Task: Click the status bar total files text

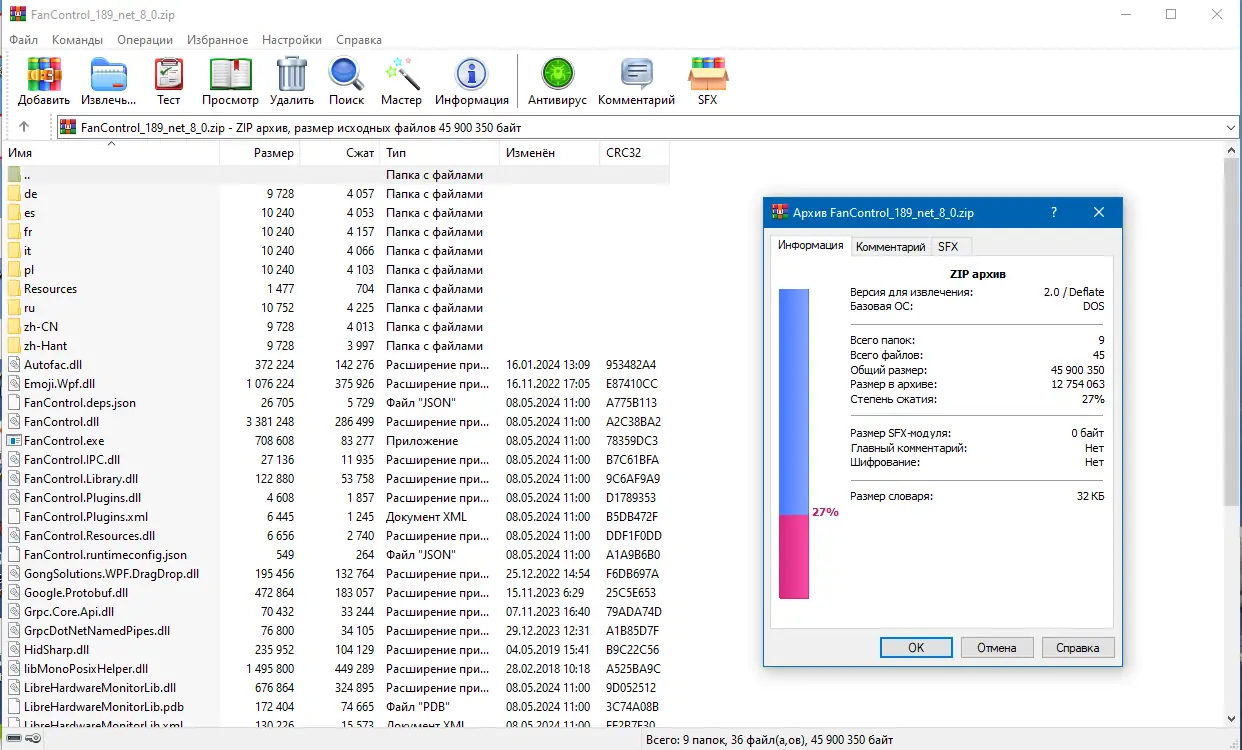Action: point(770,740)
